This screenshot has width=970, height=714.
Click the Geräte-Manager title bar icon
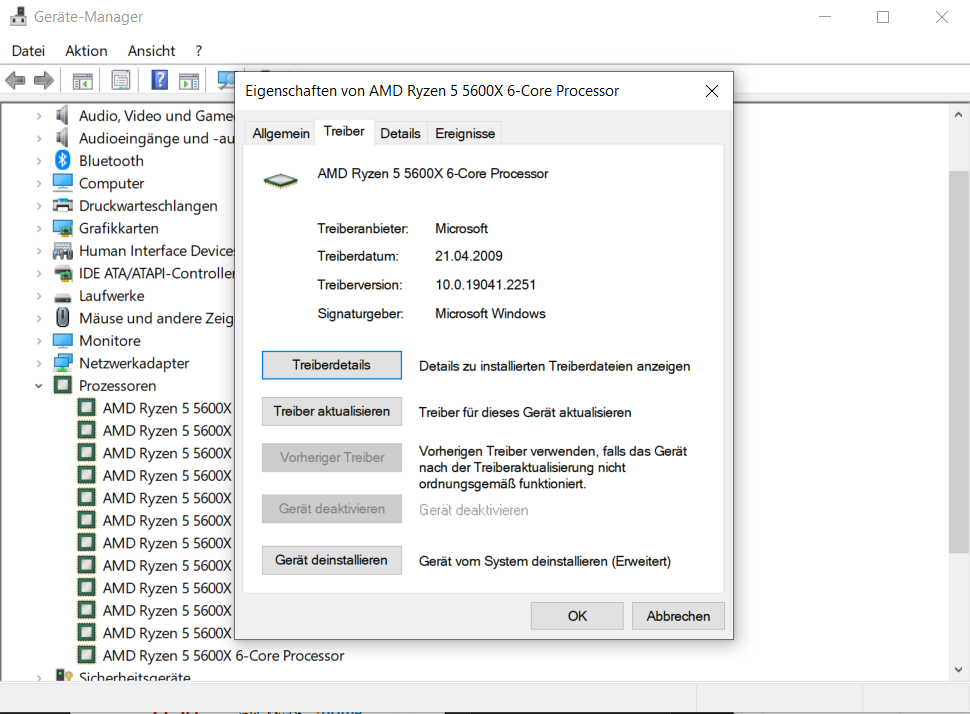tap(19, 16)
